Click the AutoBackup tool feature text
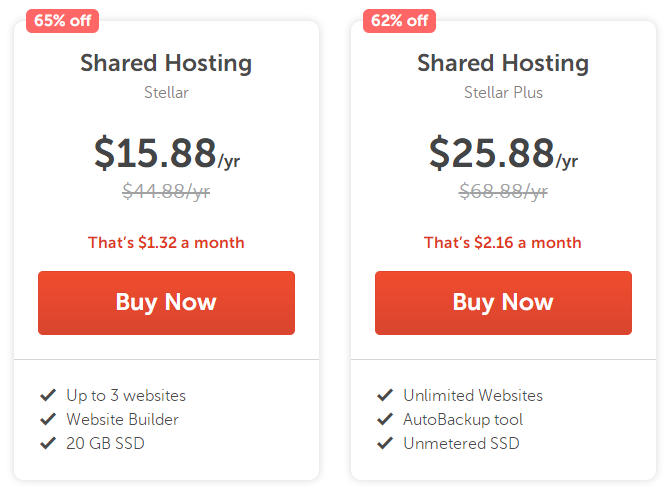Screen dimensions: 670x487 [x=463, y=419]
